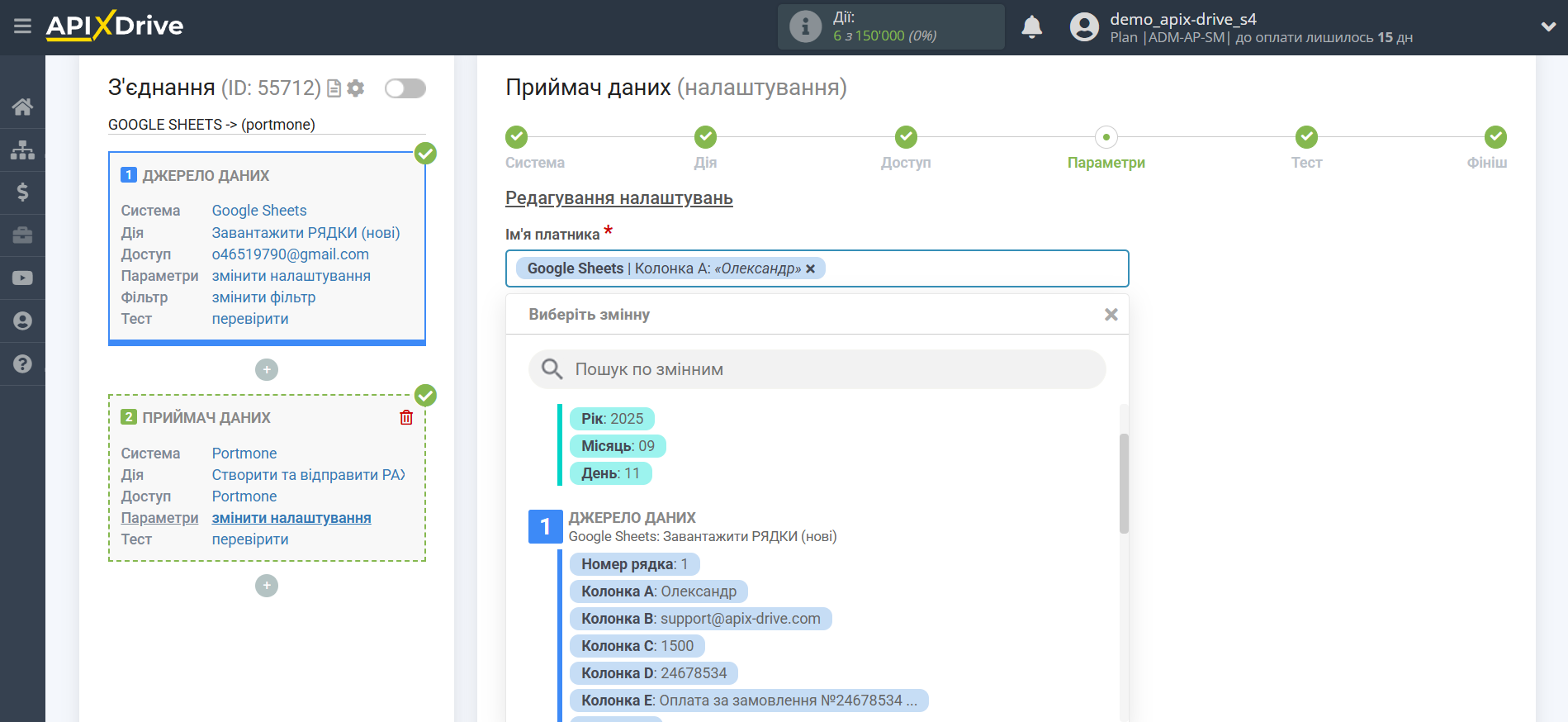
Task: Open the billing dollar icon
Action: (x=22, y=192)
